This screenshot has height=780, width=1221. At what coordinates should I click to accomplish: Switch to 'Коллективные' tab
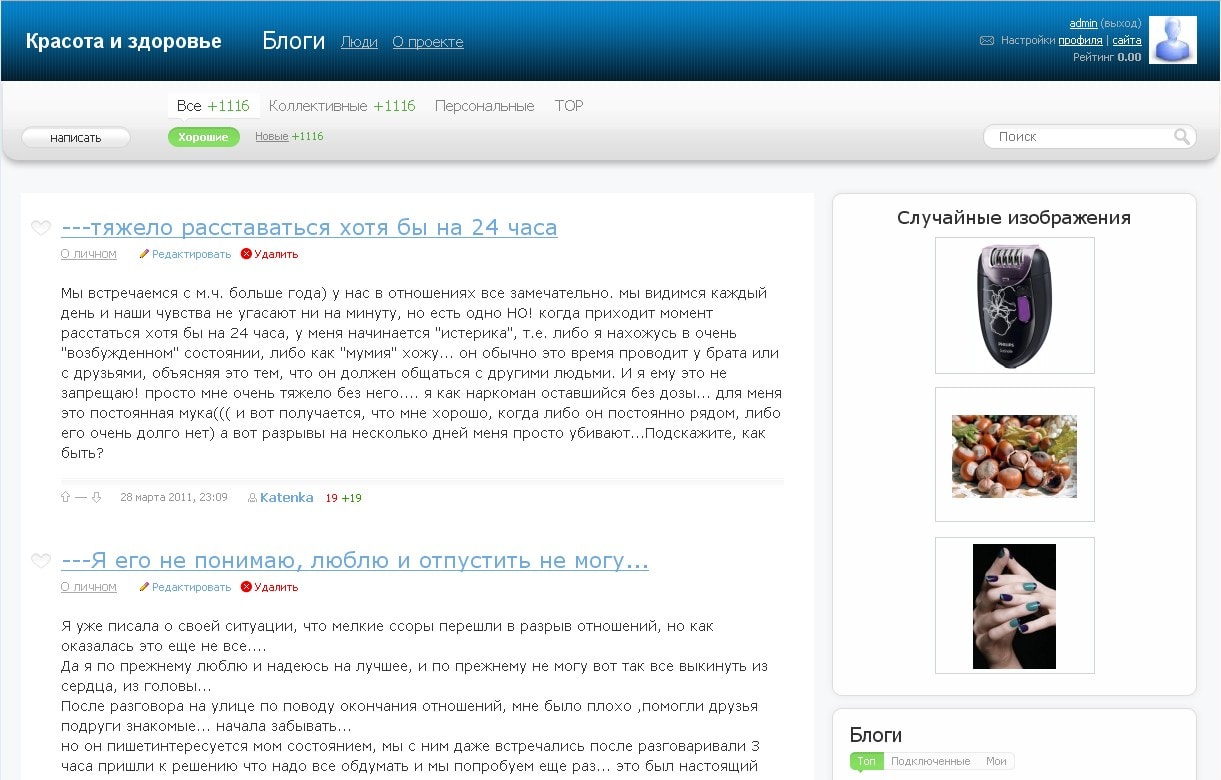pyautogui.click(x=342, y=106)
